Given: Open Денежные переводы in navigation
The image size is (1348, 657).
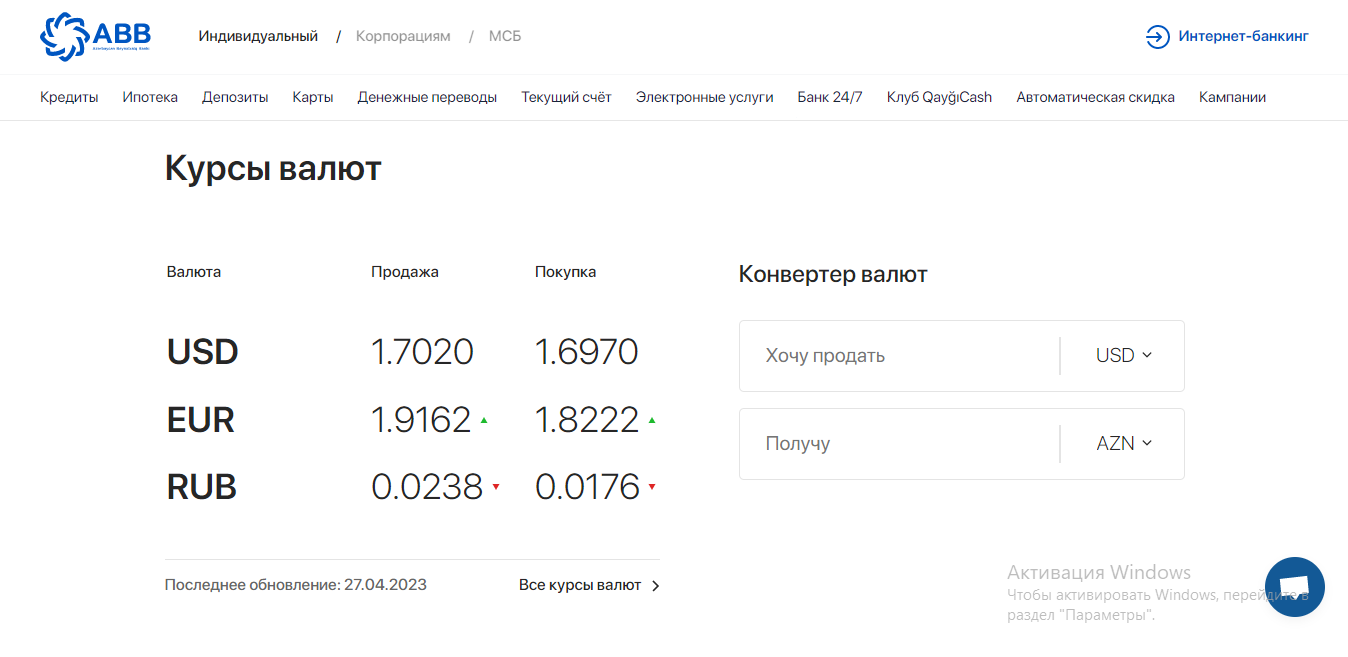Looking at the screenshot, I should [x=427, y=98].
